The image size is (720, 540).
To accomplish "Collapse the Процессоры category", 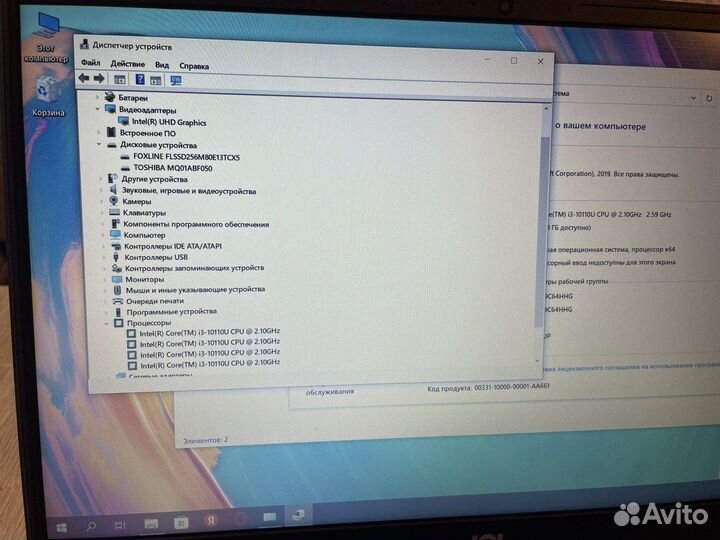I will pos(105,323).
